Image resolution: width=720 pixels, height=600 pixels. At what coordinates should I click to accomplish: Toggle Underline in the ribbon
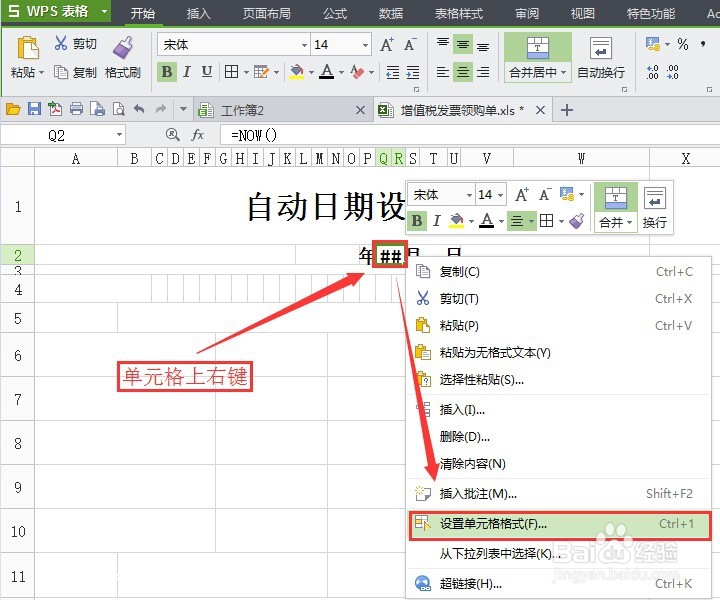point(207,72)
